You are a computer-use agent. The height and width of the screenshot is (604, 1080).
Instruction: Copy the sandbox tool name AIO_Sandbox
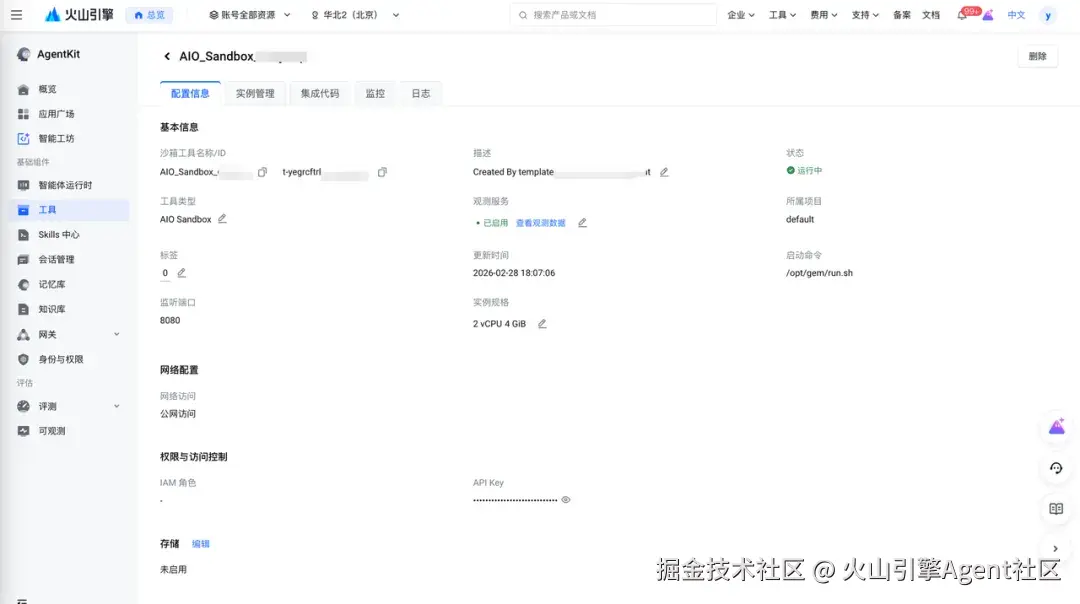pos(262,172)
